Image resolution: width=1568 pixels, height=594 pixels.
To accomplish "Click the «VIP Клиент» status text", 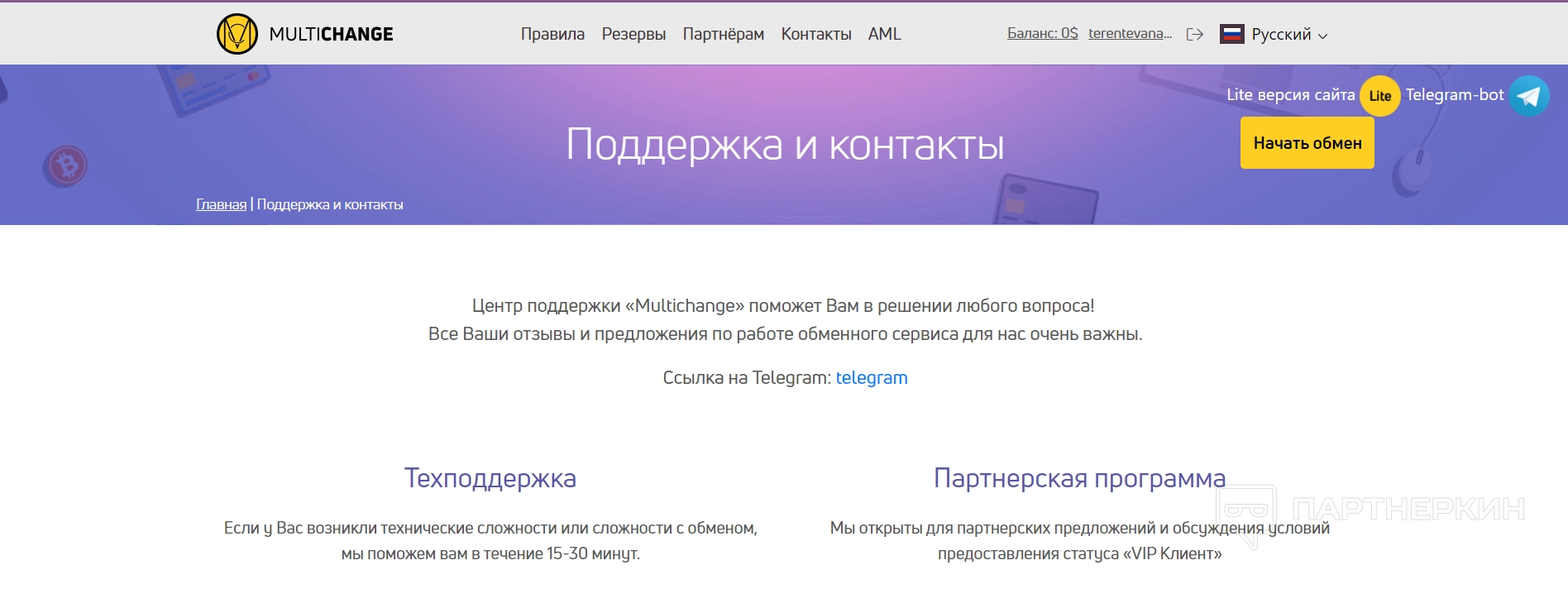I will point(1172,553).
